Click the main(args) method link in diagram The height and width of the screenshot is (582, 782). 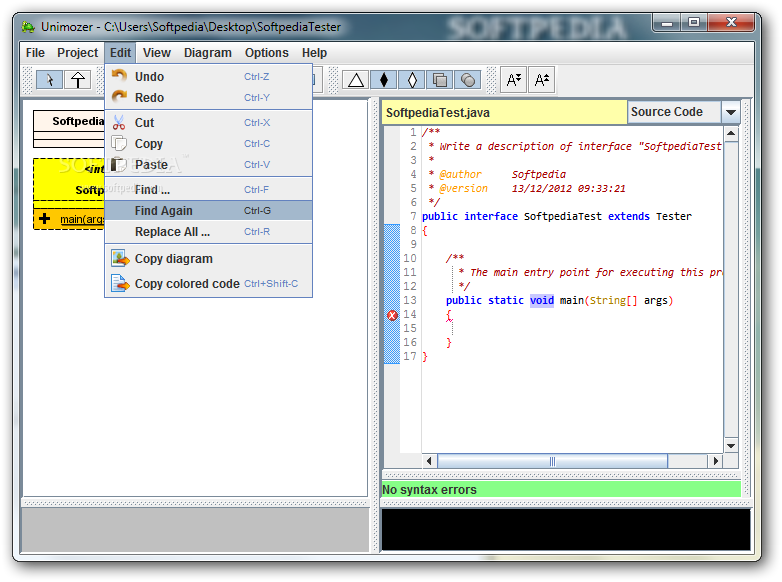82,219
